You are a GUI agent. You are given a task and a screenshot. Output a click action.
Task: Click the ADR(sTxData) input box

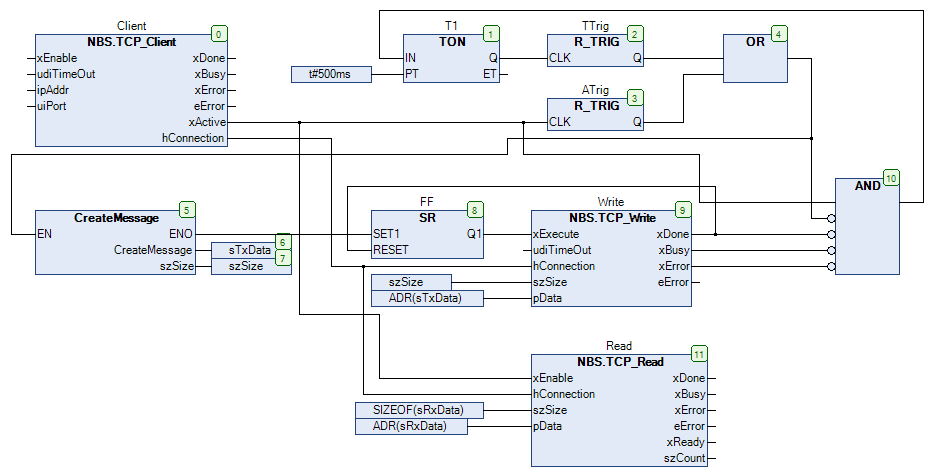[x=427, y=298]
